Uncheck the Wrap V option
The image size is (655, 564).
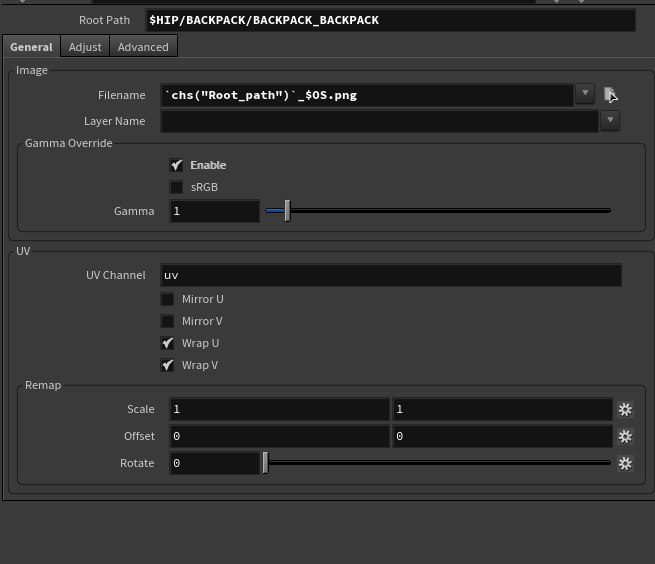(x=168, y=366)
